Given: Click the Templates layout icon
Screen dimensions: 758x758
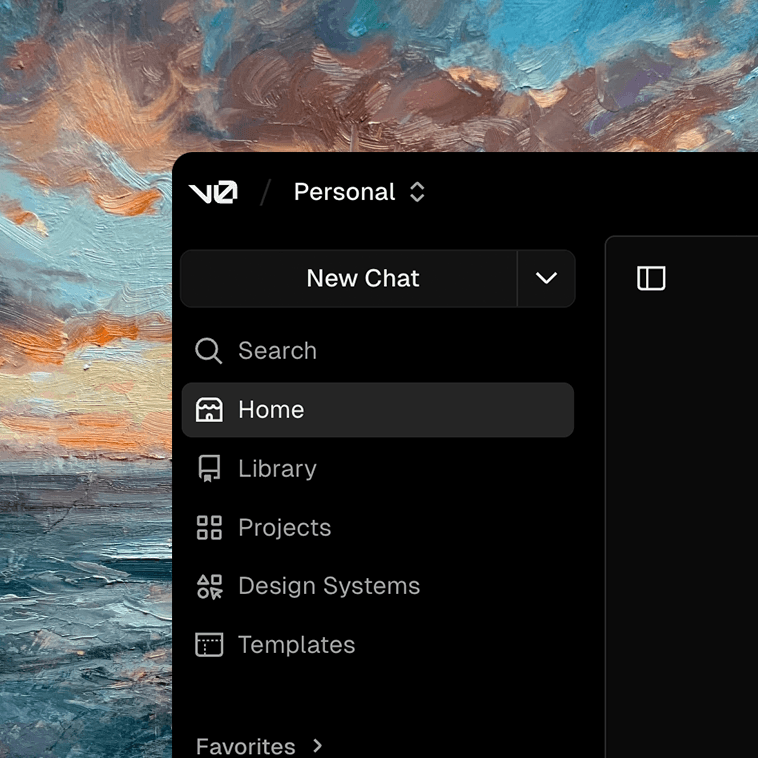Looking at the screenshot, I should click(209, 645).
